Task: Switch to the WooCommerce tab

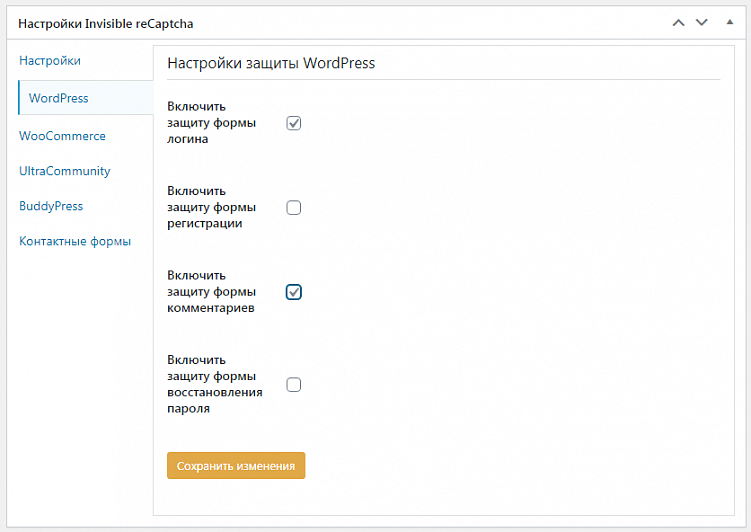Action: pyautogui.click(x=62, y=136)
